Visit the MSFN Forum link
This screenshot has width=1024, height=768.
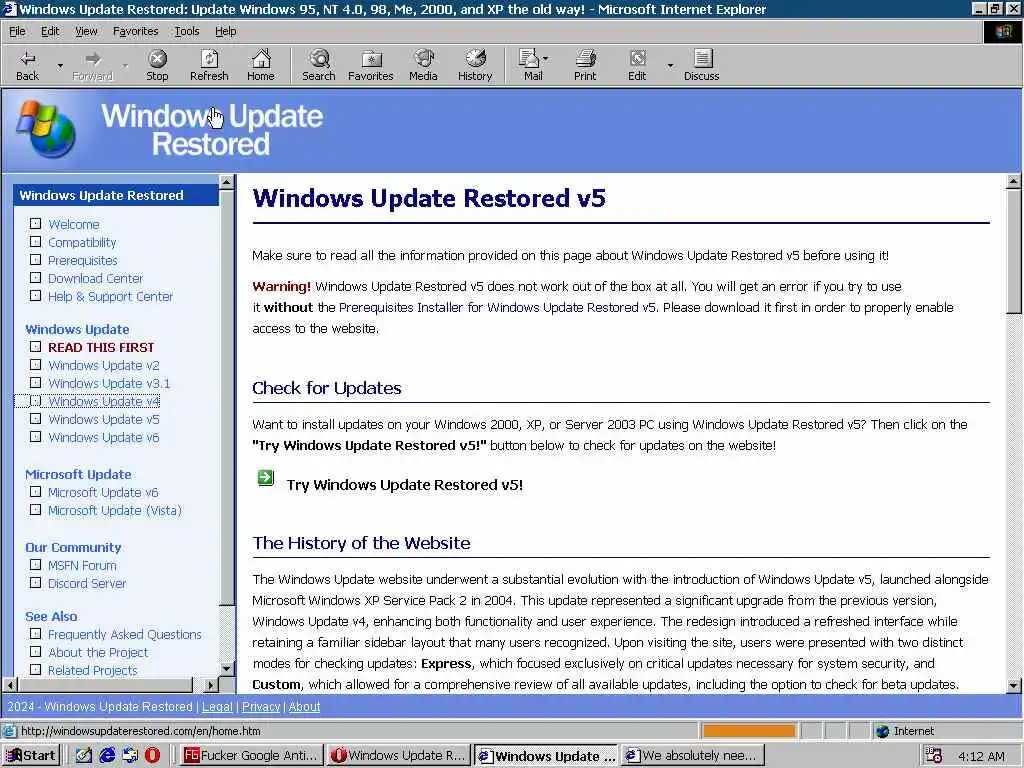(x=82, y=566)
